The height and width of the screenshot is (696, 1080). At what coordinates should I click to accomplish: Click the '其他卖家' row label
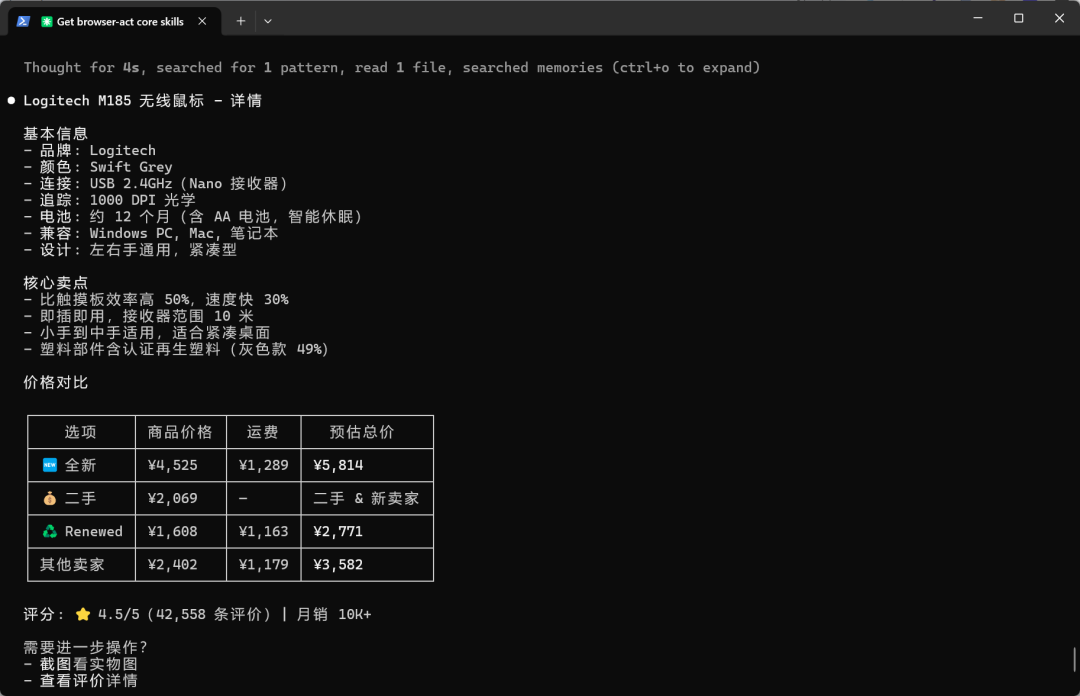[72, 564]
